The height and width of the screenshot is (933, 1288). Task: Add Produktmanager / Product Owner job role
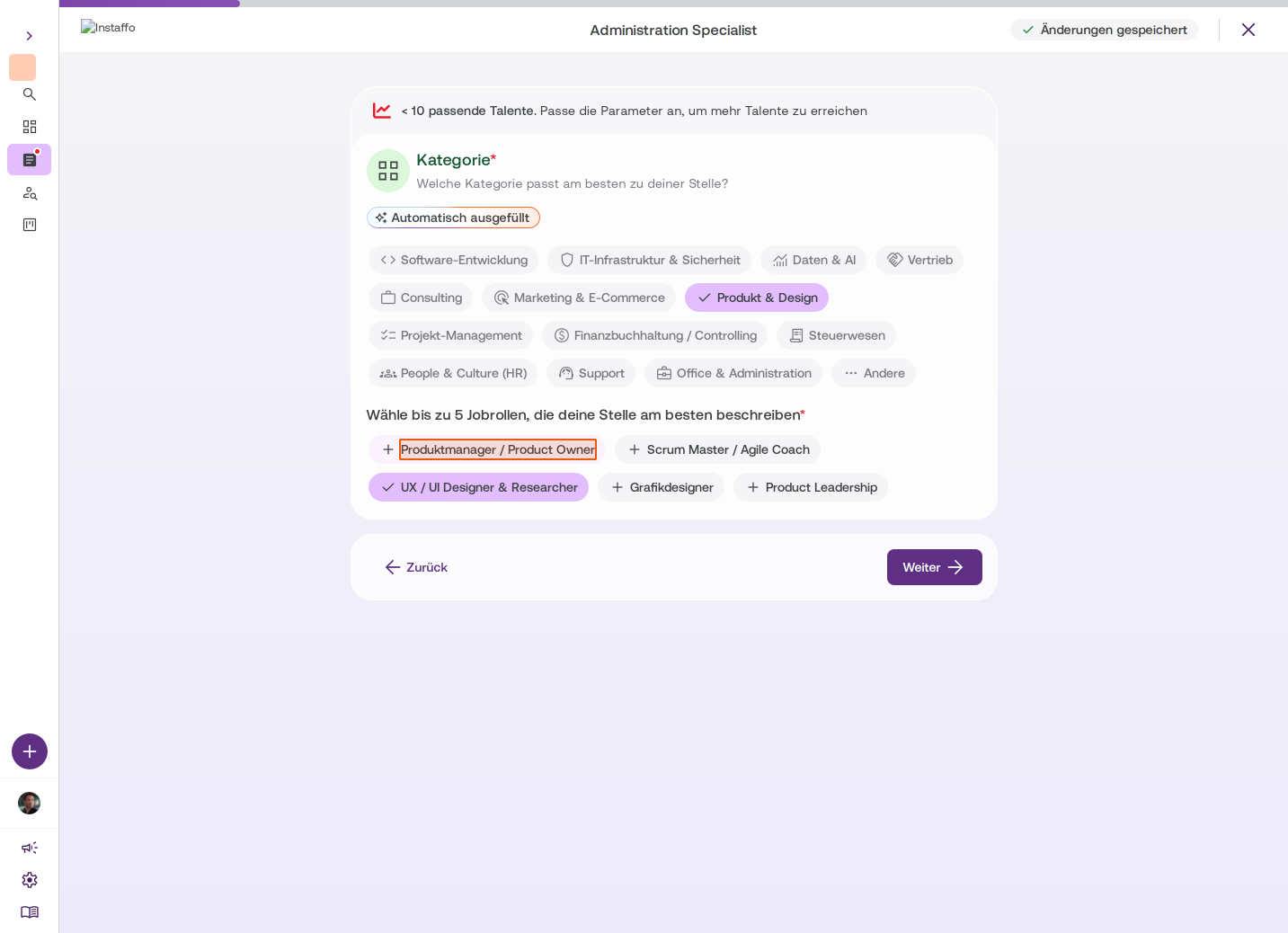coord(487,449)
